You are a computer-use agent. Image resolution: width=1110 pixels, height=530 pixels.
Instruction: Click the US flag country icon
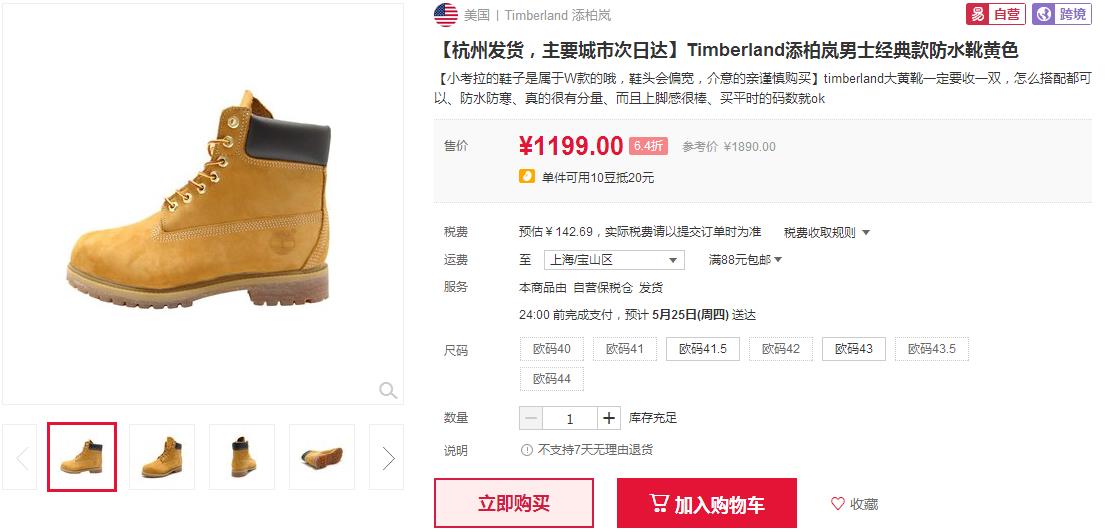[446, 15]
